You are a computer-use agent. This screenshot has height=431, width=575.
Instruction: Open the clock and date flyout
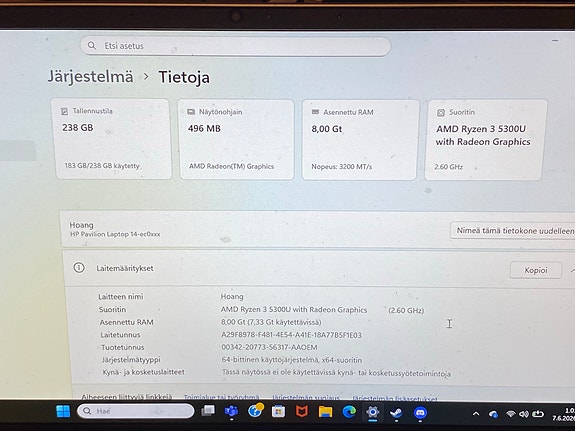point(564,414)
